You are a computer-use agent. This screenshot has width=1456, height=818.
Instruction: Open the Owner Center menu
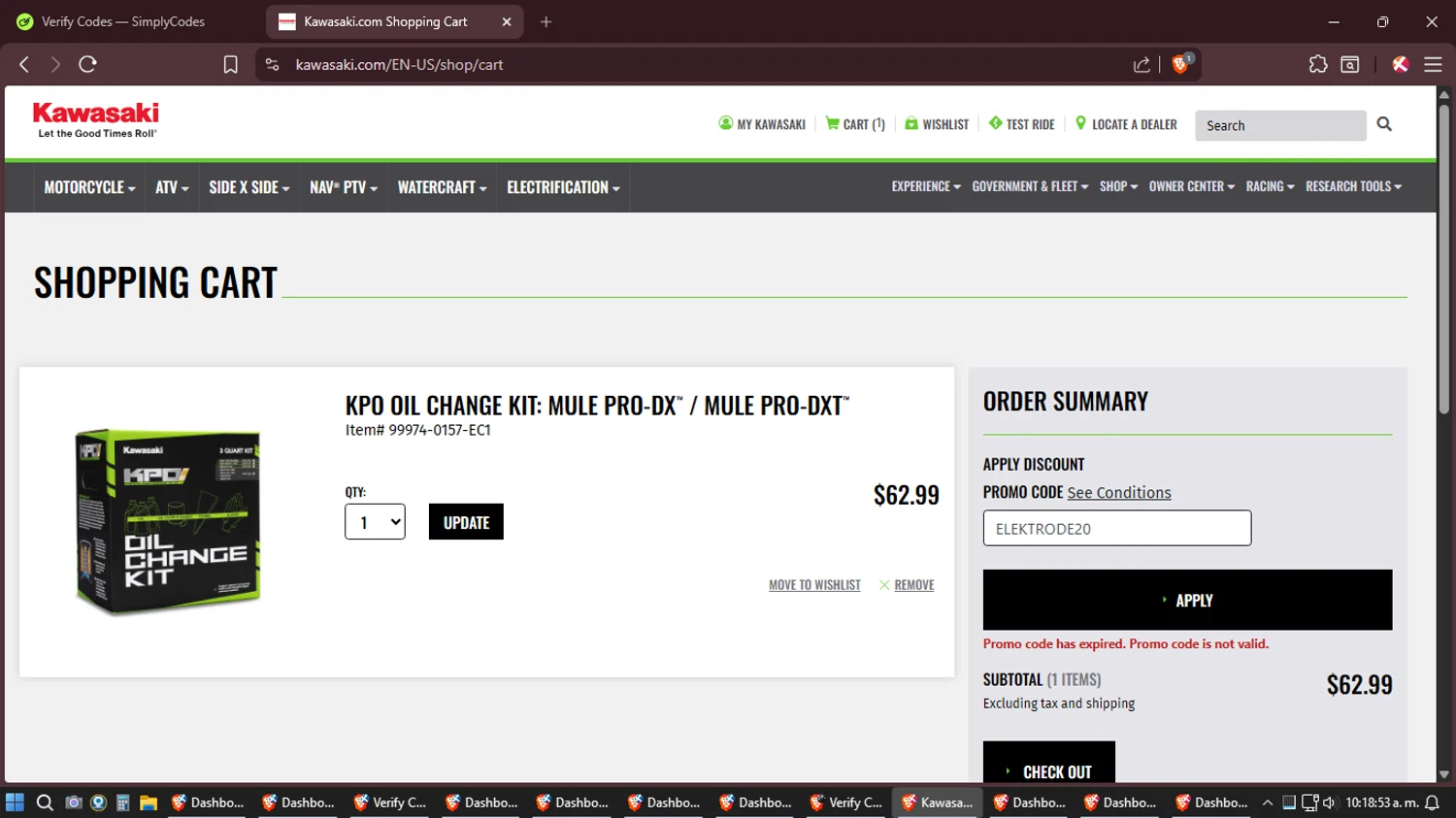(1192, 186)
